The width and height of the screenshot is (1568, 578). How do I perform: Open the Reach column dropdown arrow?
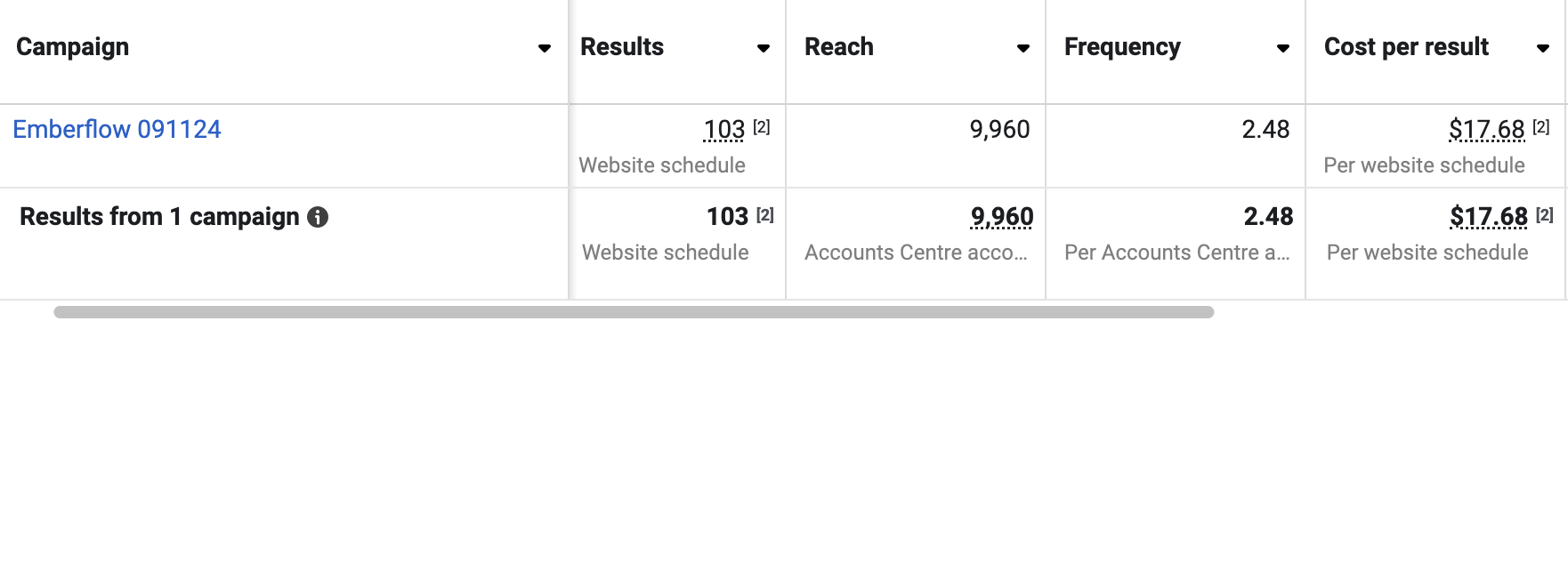pyautogui.click(x=1023, y=48)
